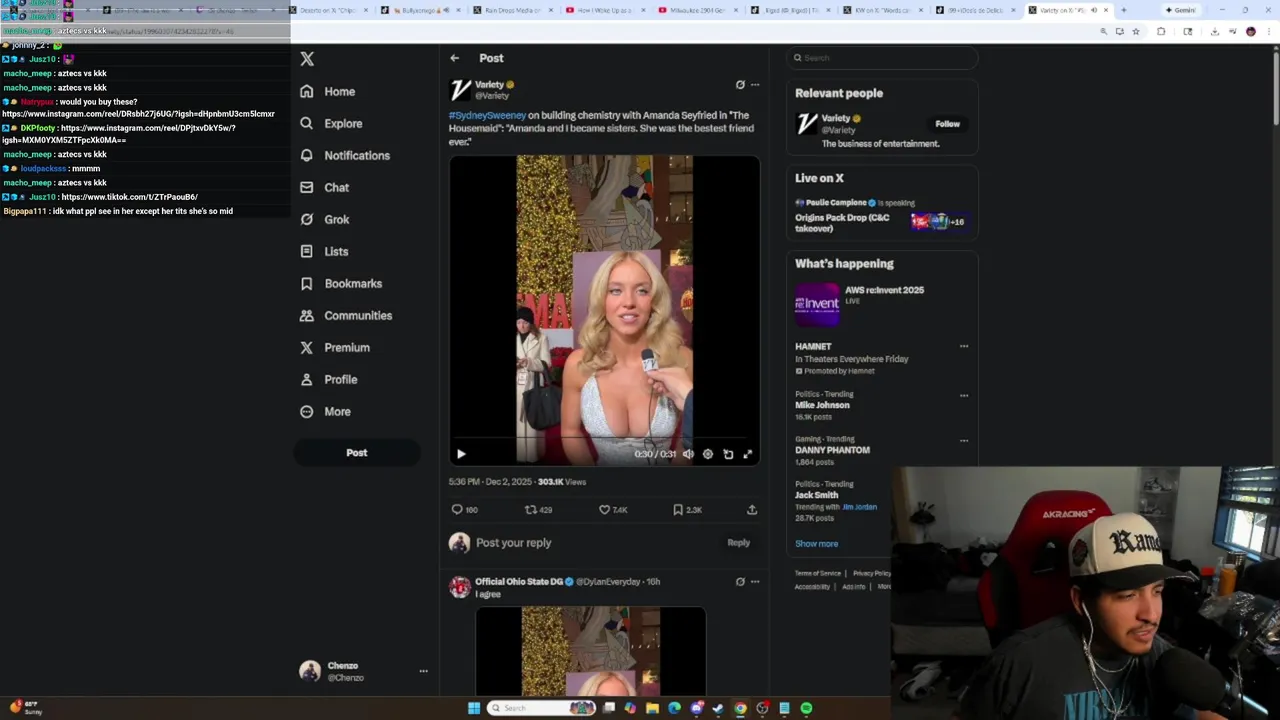The width and height of the screenshot is (1280, 720).
Task: Click the blue Post button in the sidebar
Action: click(x=357, y=453)
